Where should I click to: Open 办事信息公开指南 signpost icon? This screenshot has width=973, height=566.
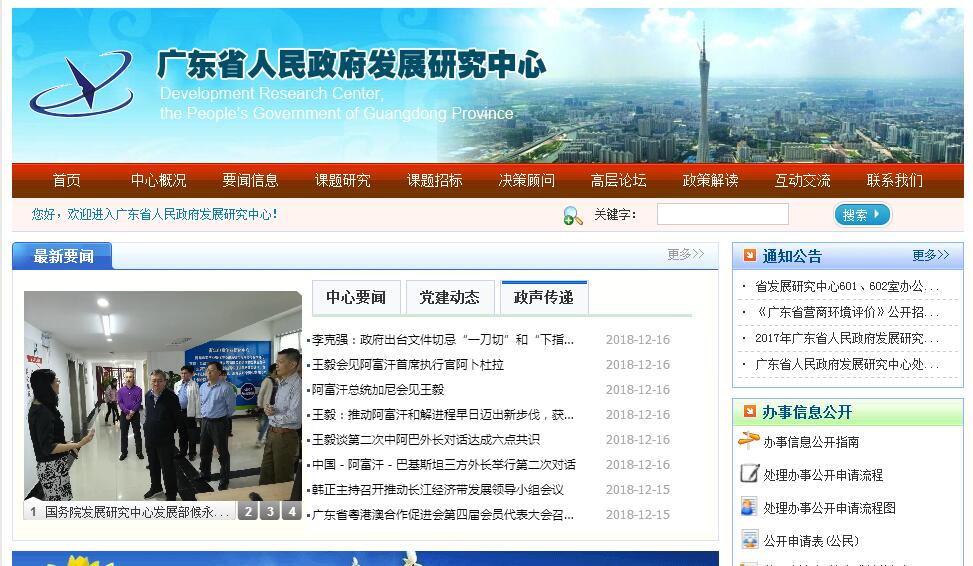(x=749, y=441)
